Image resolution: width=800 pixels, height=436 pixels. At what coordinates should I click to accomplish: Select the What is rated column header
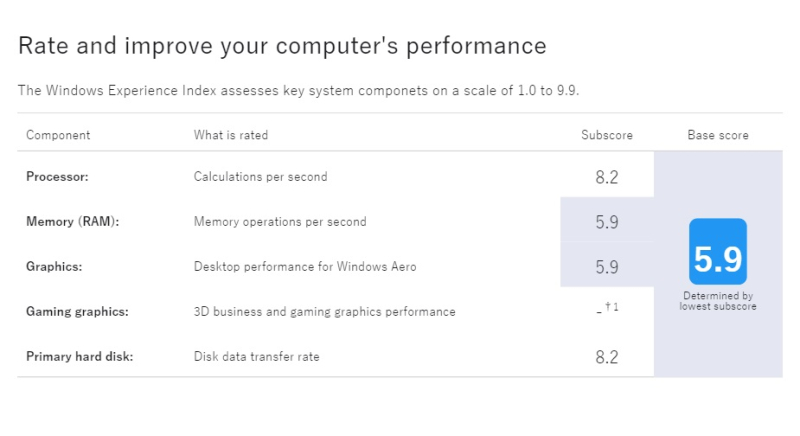231,135
